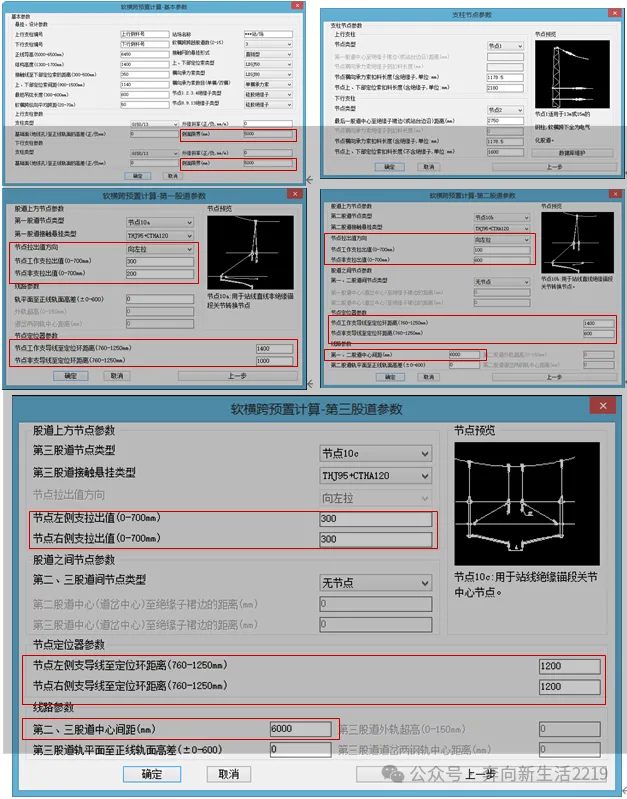The height and width of the screenshot is (799, 627).
Task: Click 上一步 in 第一股道参数 dialog
Action: (x=237, y=376)
